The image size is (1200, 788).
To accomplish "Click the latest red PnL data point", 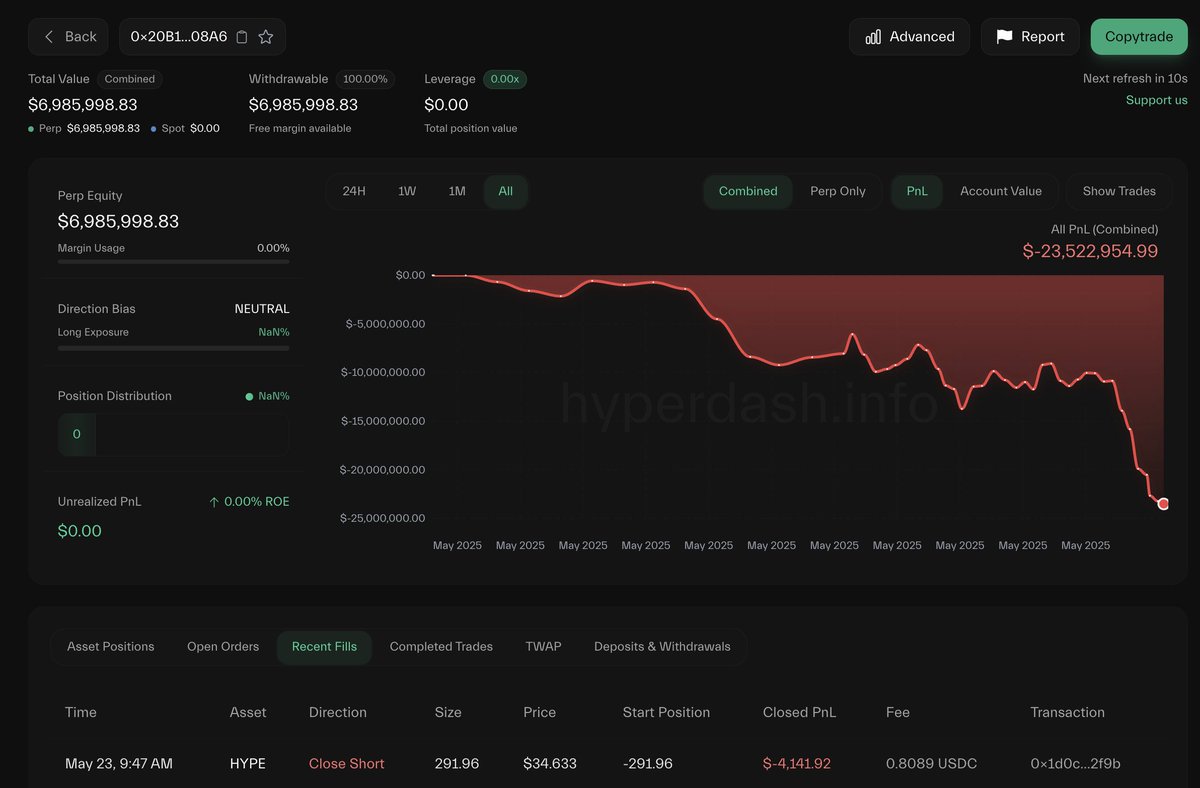I will point(1163,504).
